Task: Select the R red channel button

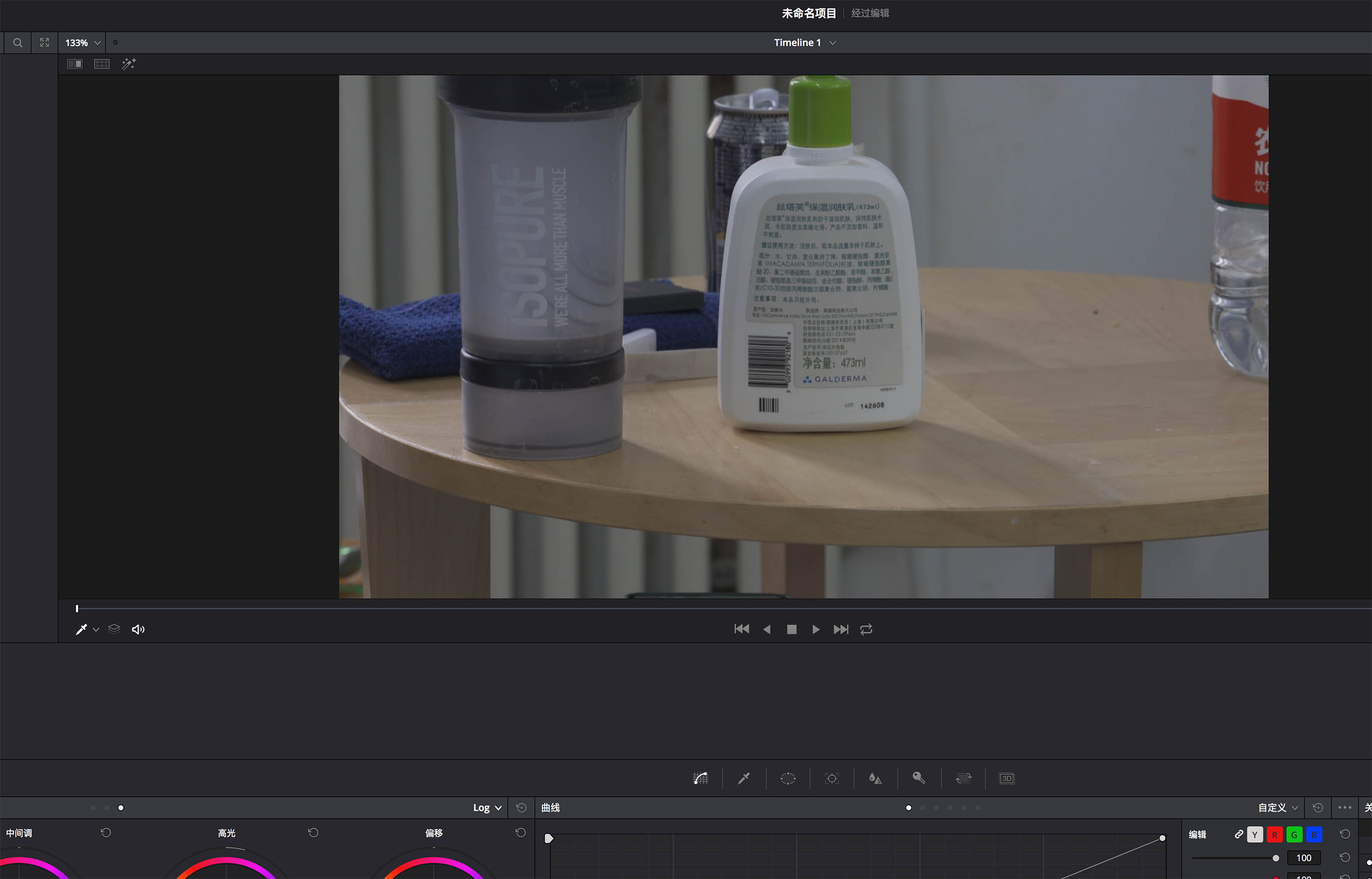Action: click(1274, 835)
